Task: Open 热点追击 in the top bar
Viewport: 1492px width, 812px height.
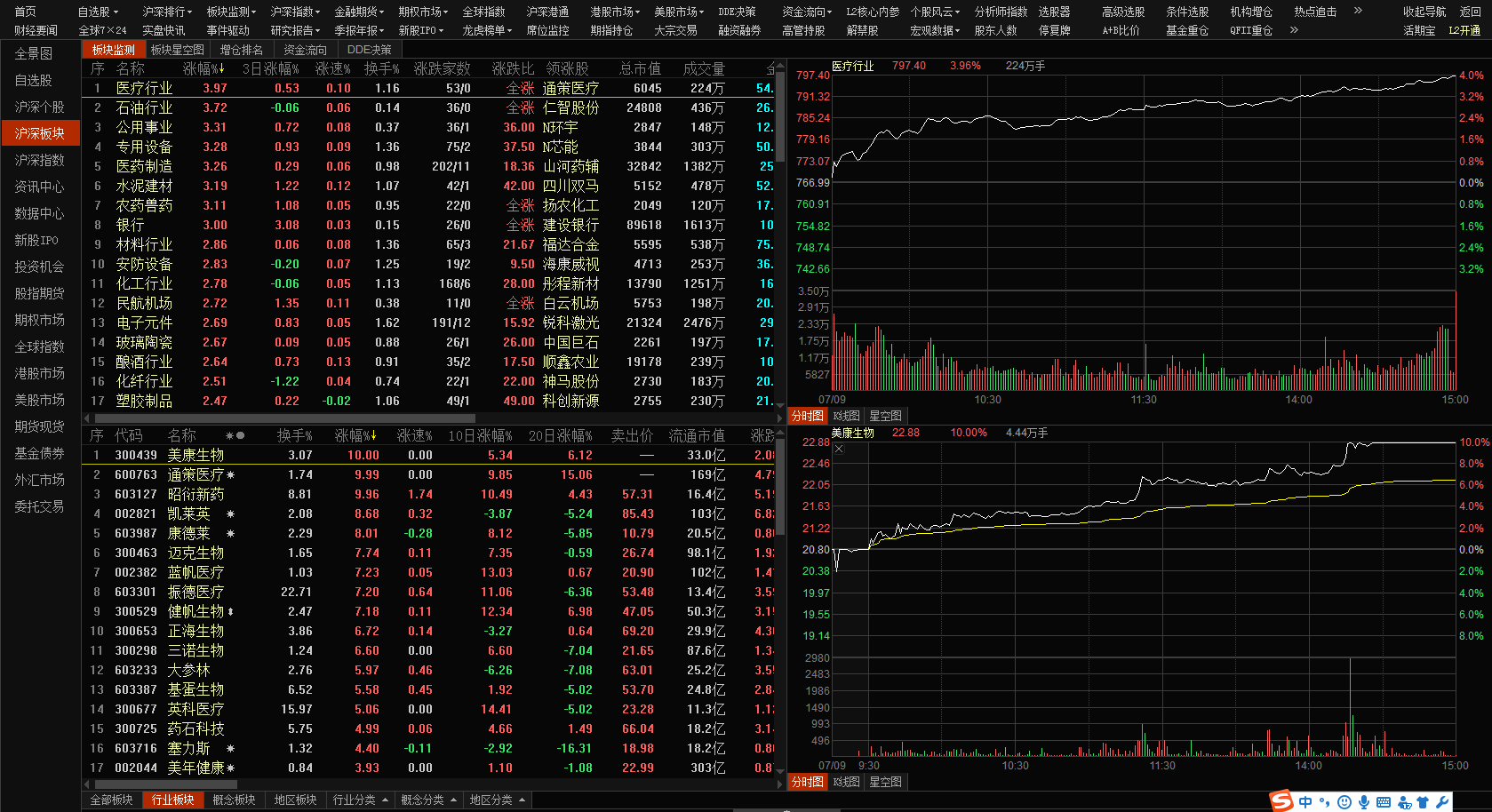Action: pos(1315,12)
